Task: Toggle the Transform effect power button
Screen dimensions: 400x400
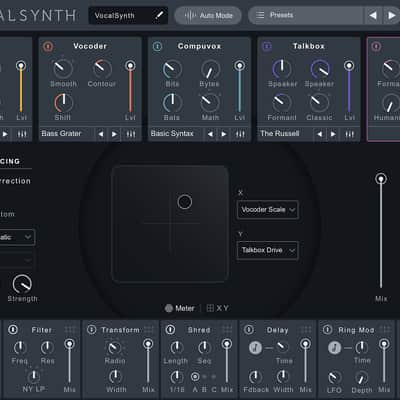Action: click(x=91, y=330)
